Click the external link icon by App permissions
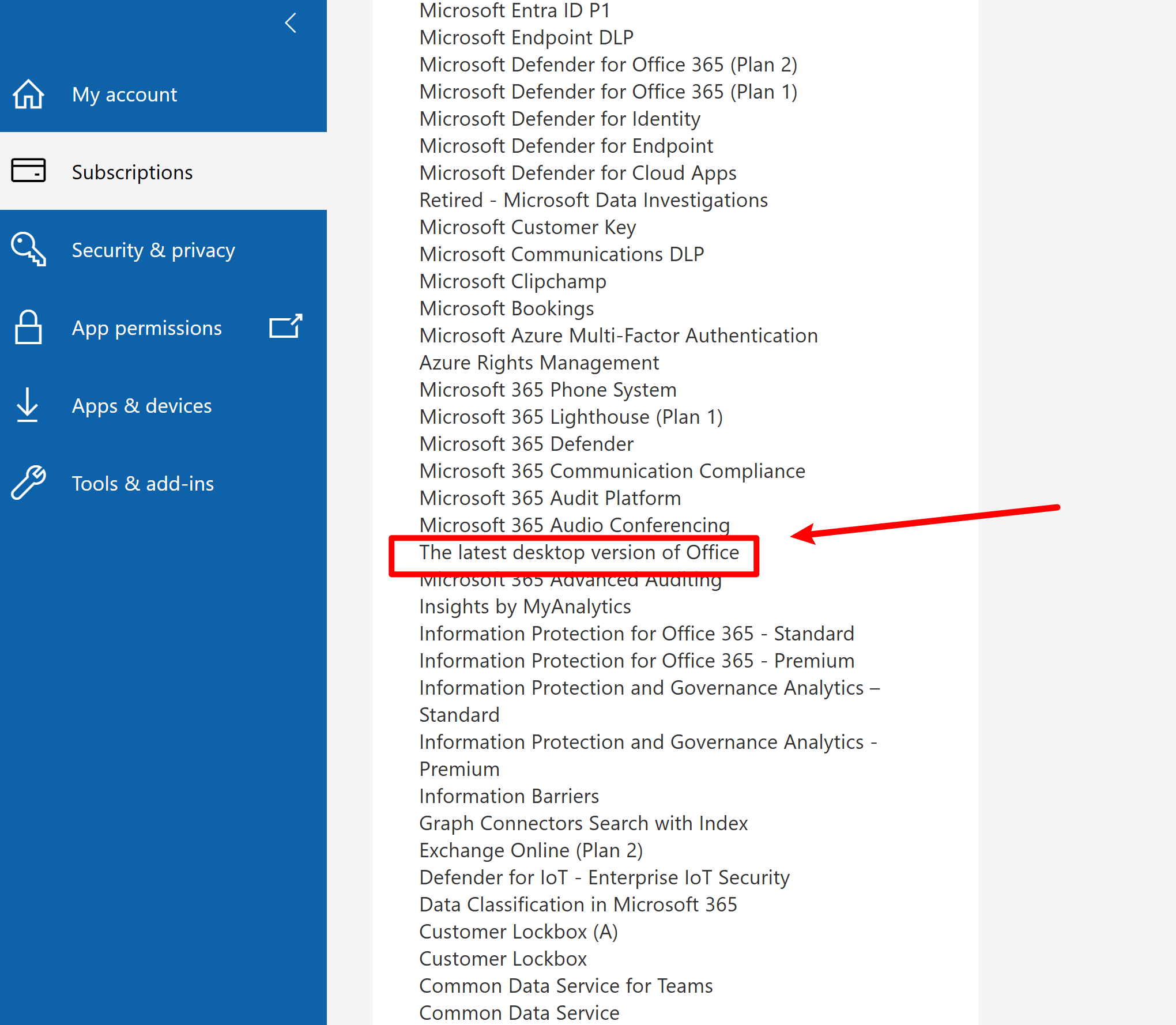This screenshot has height=1025, width=1176. point(285,326)
